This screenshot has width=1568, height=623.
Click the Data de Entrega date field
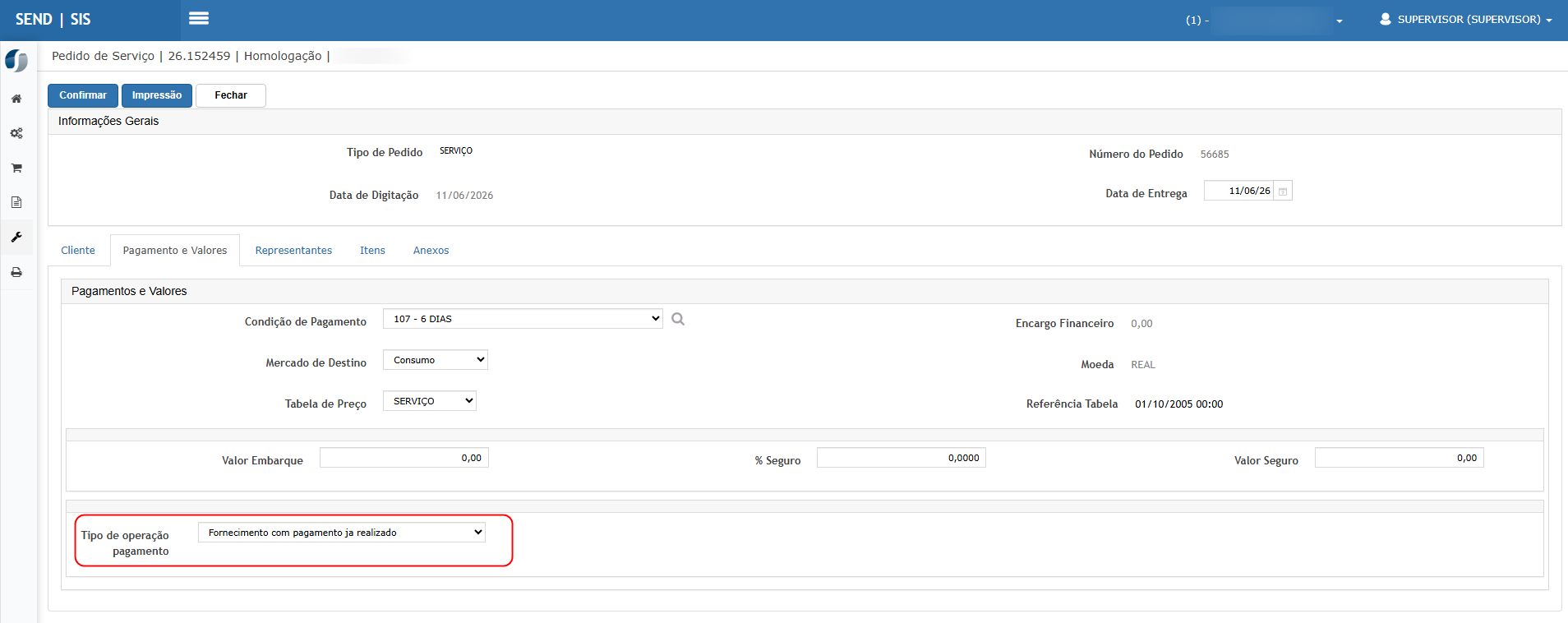pyautogui.click(x=1239, y=191)
